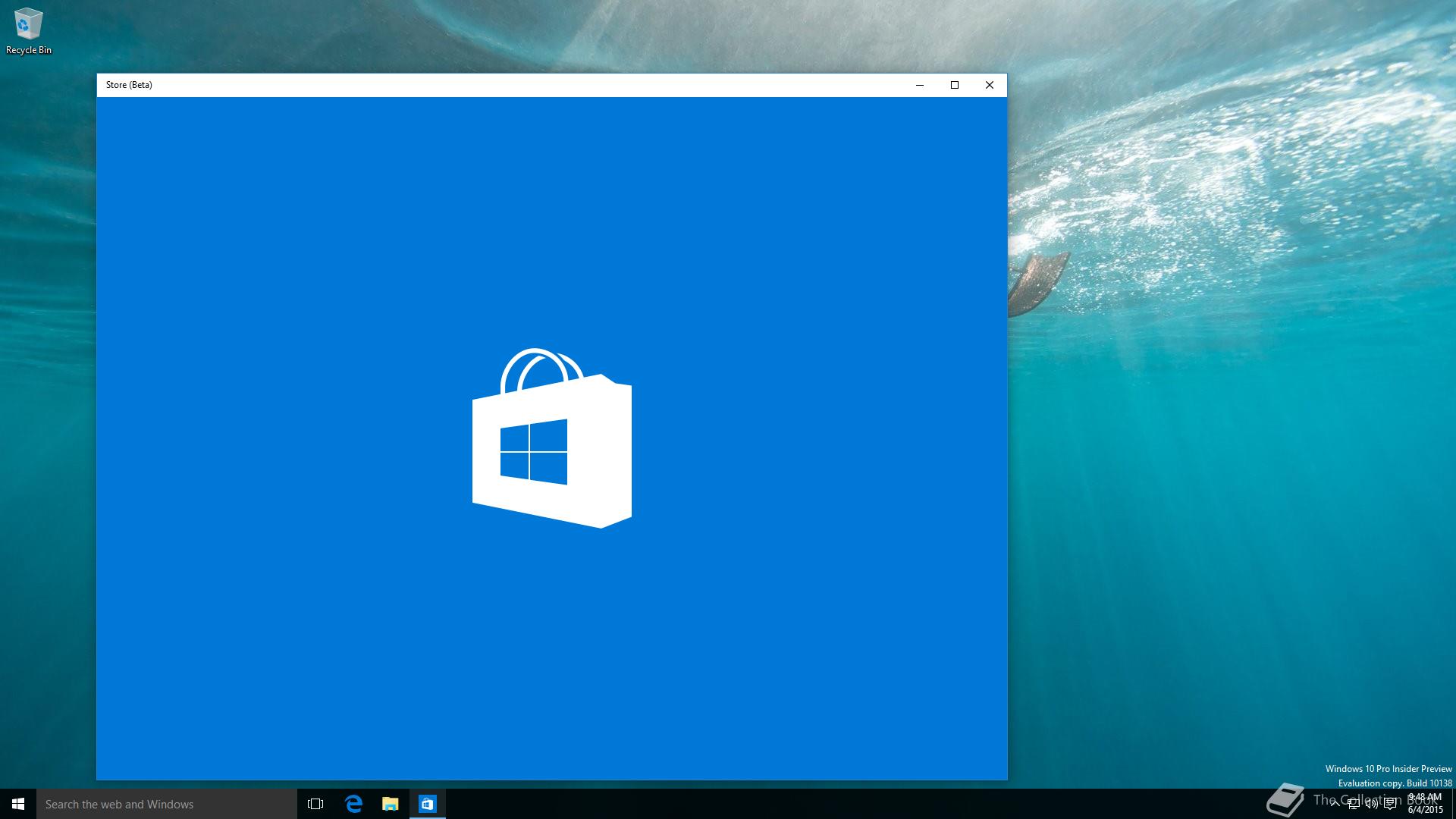This screenshot has width=1456, height=819.
Task: Maximize the Store (Beta) window
Action: [x=955, y=85]
